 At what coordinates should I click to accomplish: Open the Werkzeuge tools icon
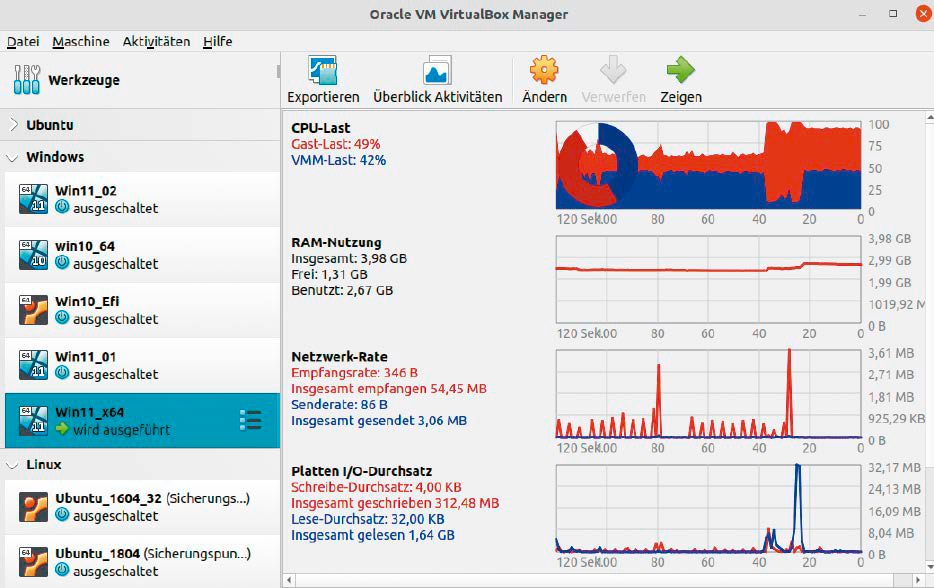click(27, 79)
